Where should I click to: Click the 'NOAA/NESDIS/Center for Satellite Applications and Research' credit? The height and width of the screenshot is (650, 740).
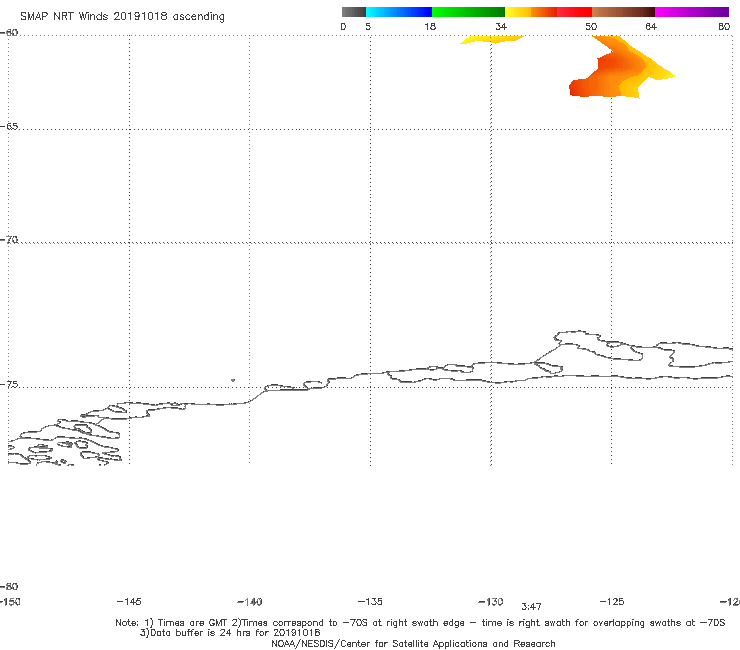tap(413, 644)
